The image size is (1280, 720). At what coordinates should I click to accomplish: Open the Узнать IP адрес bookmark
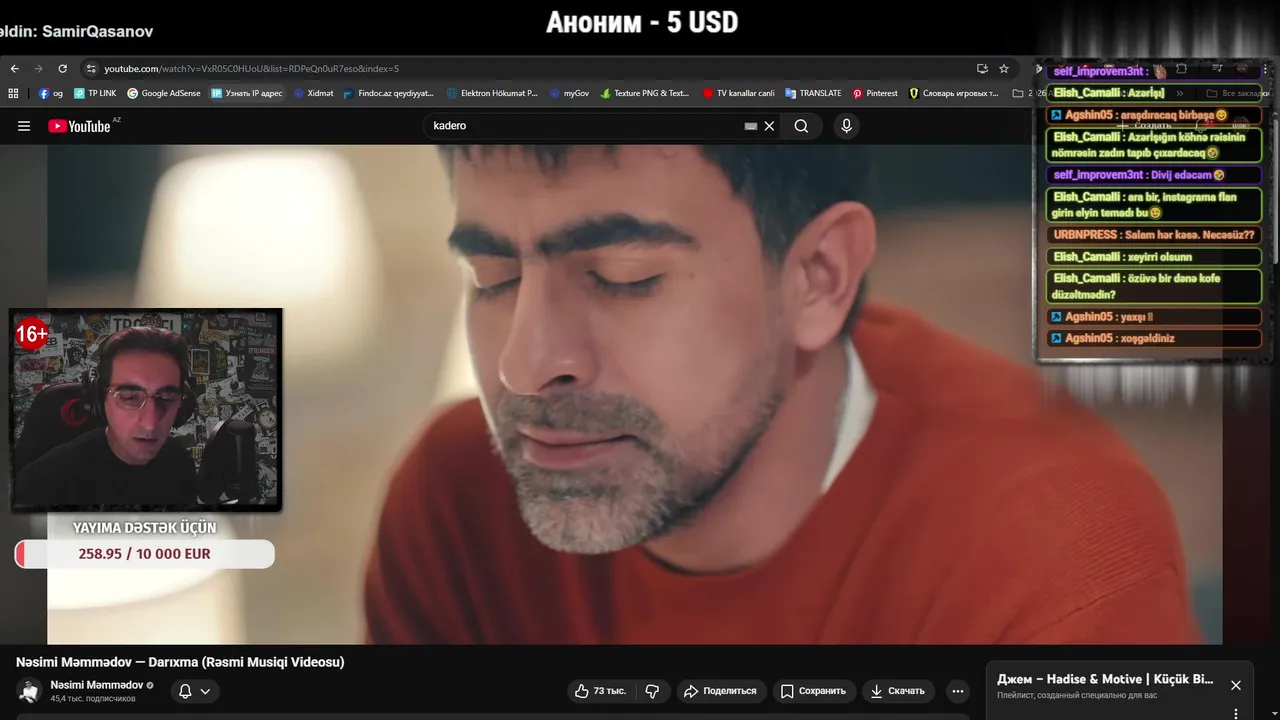[247, 93]
